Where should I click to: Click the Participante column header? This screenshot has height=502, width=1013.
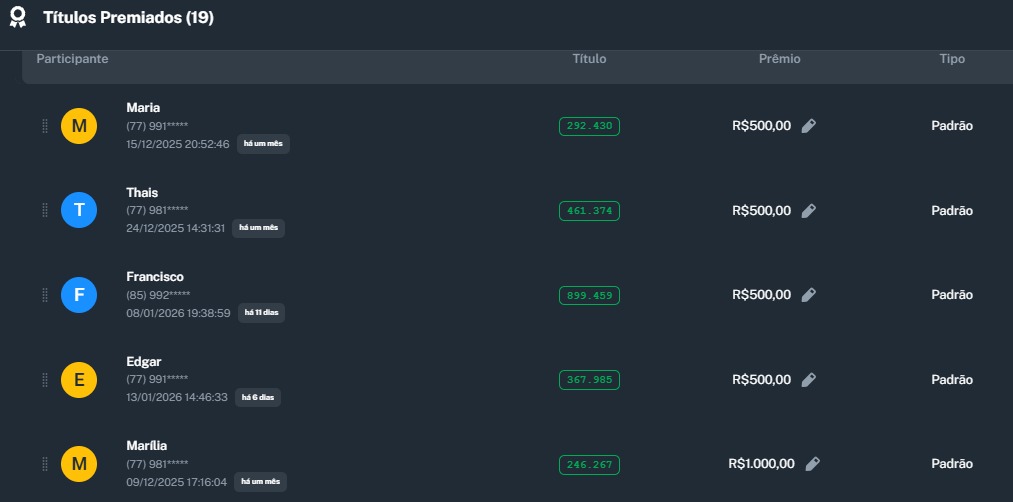click(x=72, y=59)
